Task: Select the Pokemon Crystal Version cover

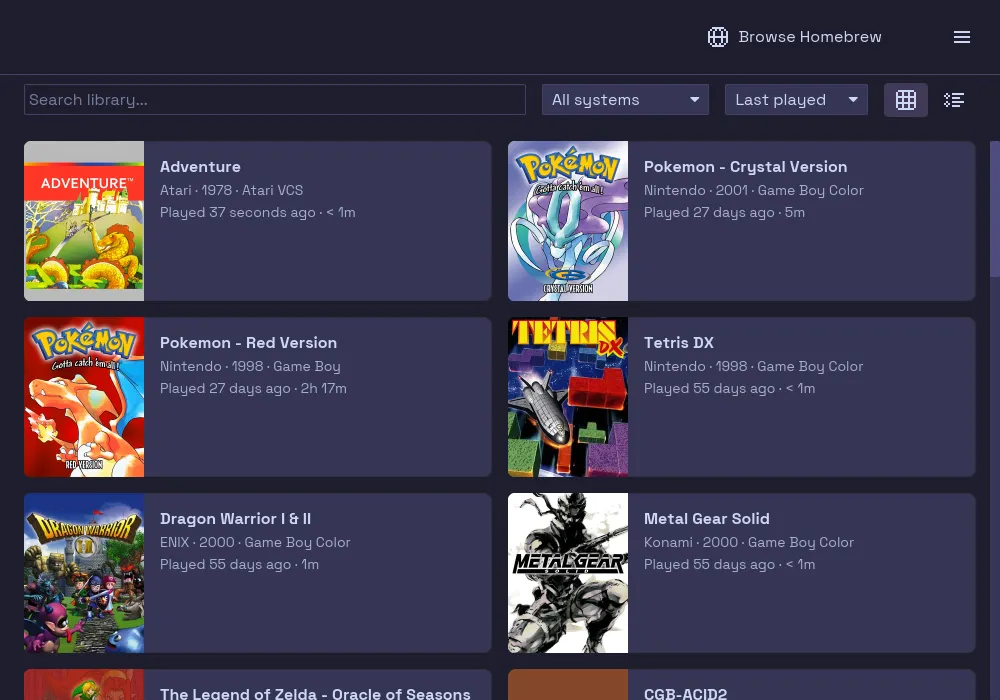Action: (568, 221)
